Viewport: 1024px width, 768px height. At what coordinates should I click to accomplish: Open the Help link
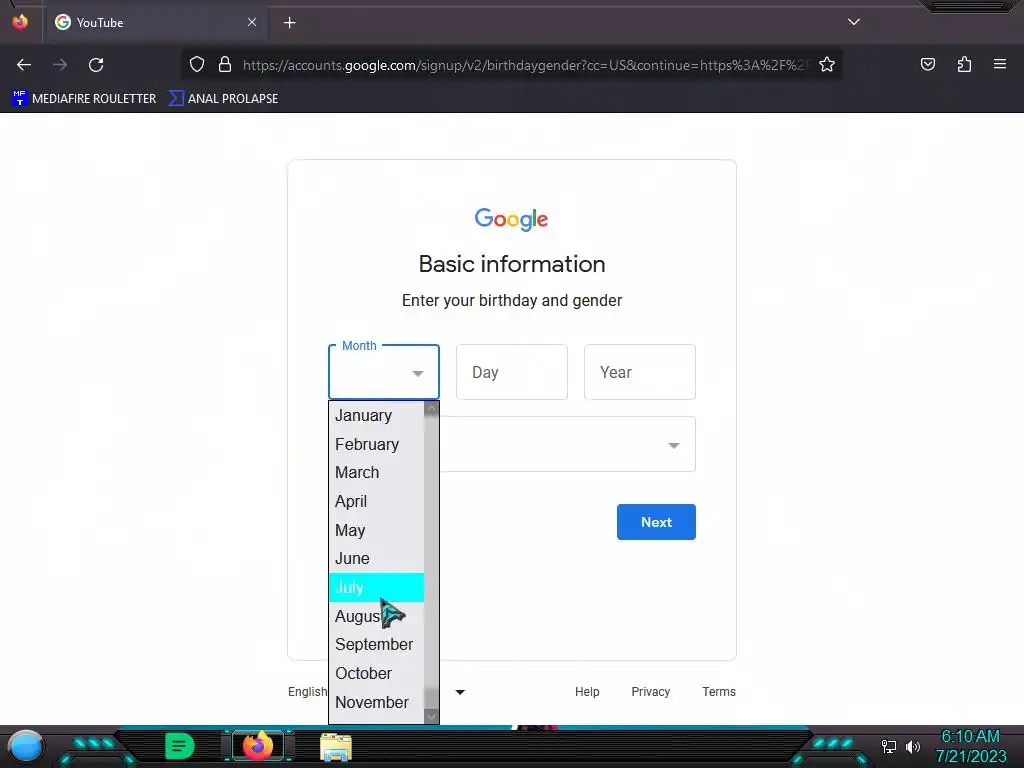point(587,692)
